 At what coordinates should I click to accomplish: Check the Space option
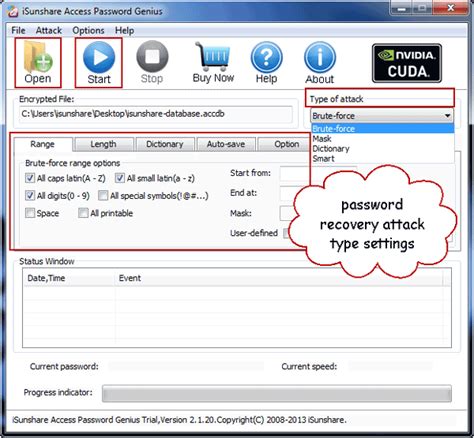click(30, 213)
